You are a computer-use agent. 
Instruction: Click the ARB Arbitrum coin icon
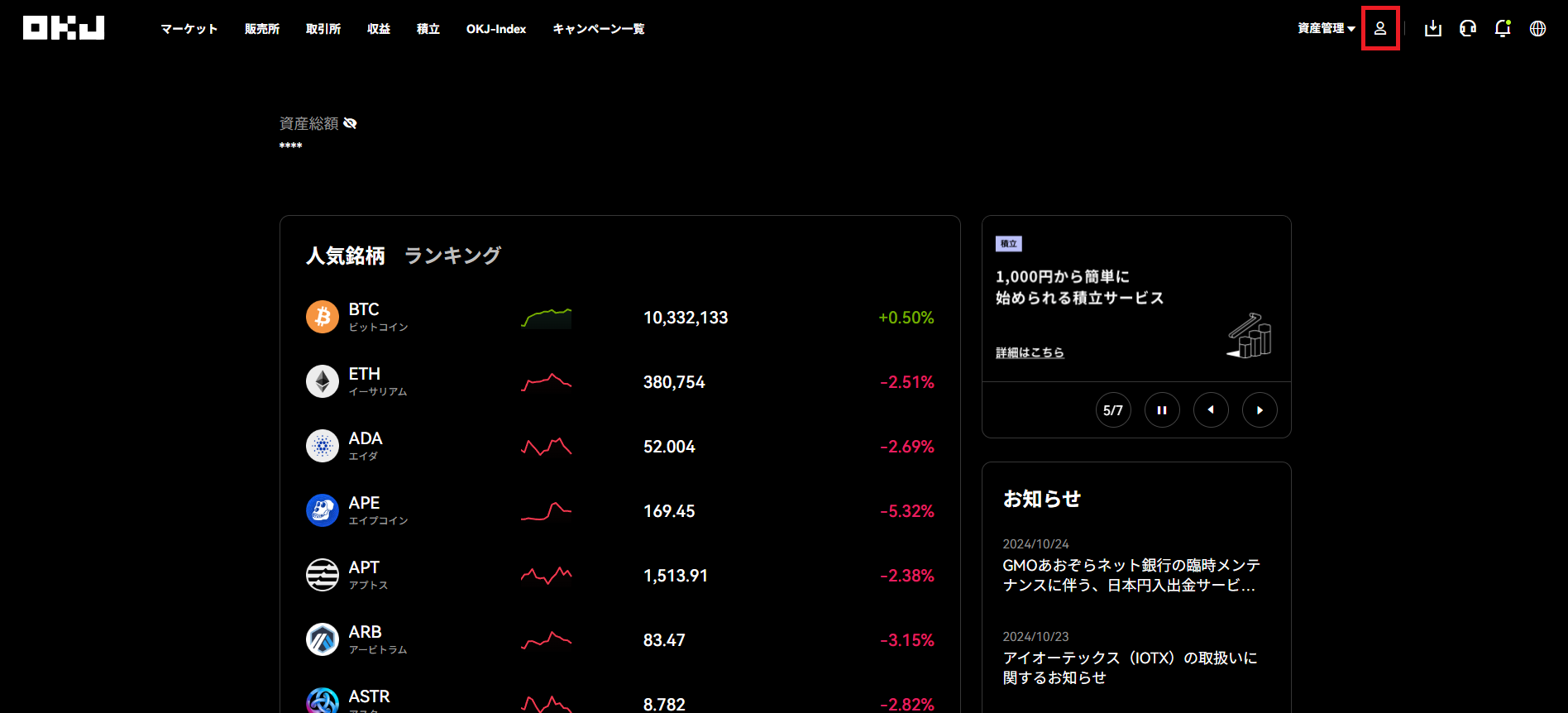click(323, 639)
